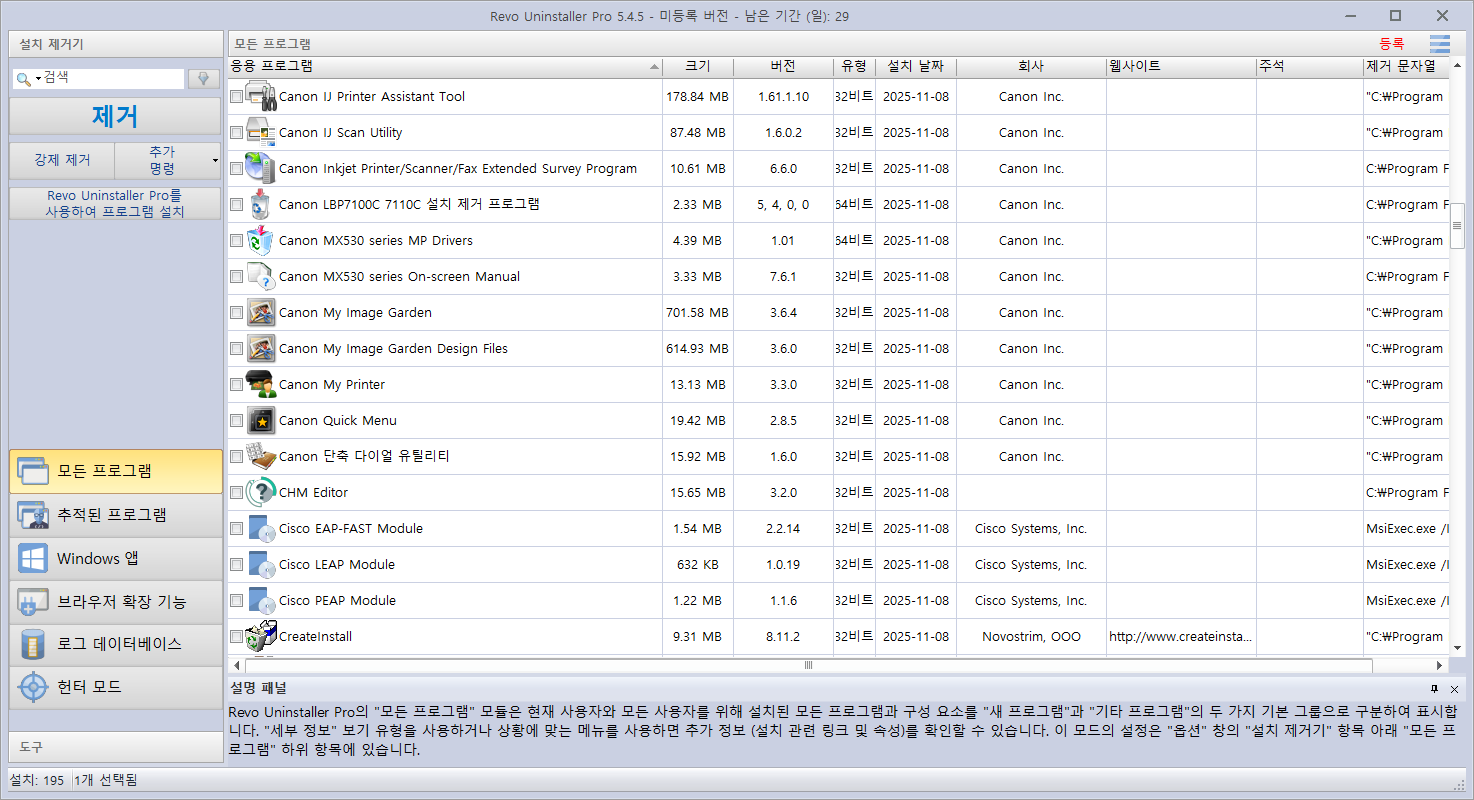The width and height of the screenshot is (1474, 800).
Task: Open the 추적된 프로그램 module
Action: (116, 515)
